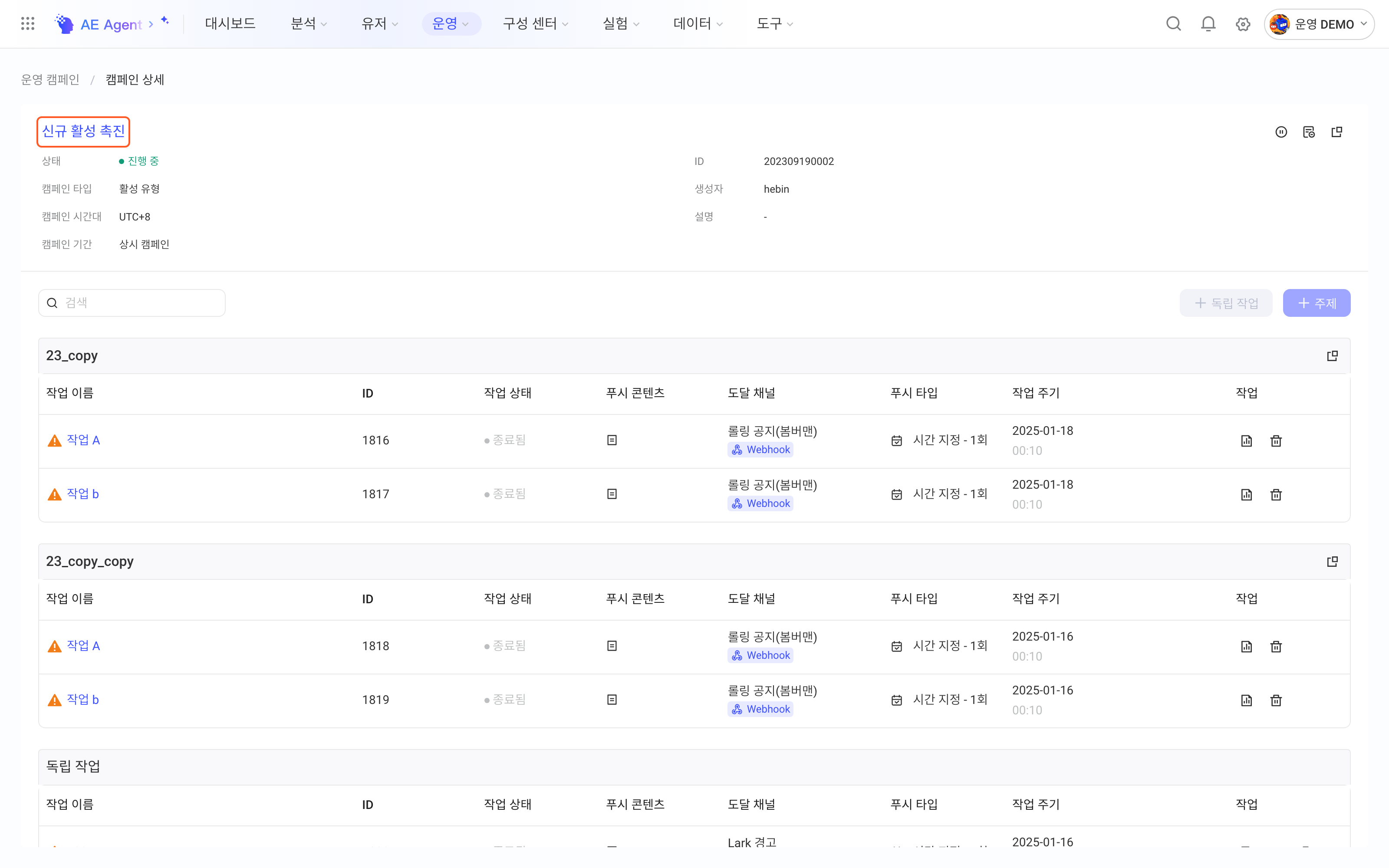This screenshot has height=868, width=1389.
Task: Open 작업 A with ID 1818
Action: [83, 646]
